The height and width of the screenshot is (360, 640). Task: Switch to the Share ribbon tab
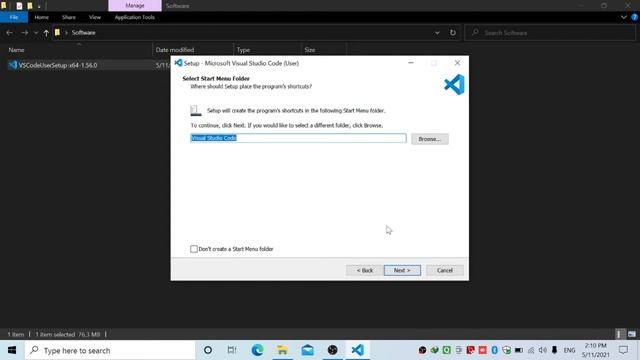tap(69, 17)
